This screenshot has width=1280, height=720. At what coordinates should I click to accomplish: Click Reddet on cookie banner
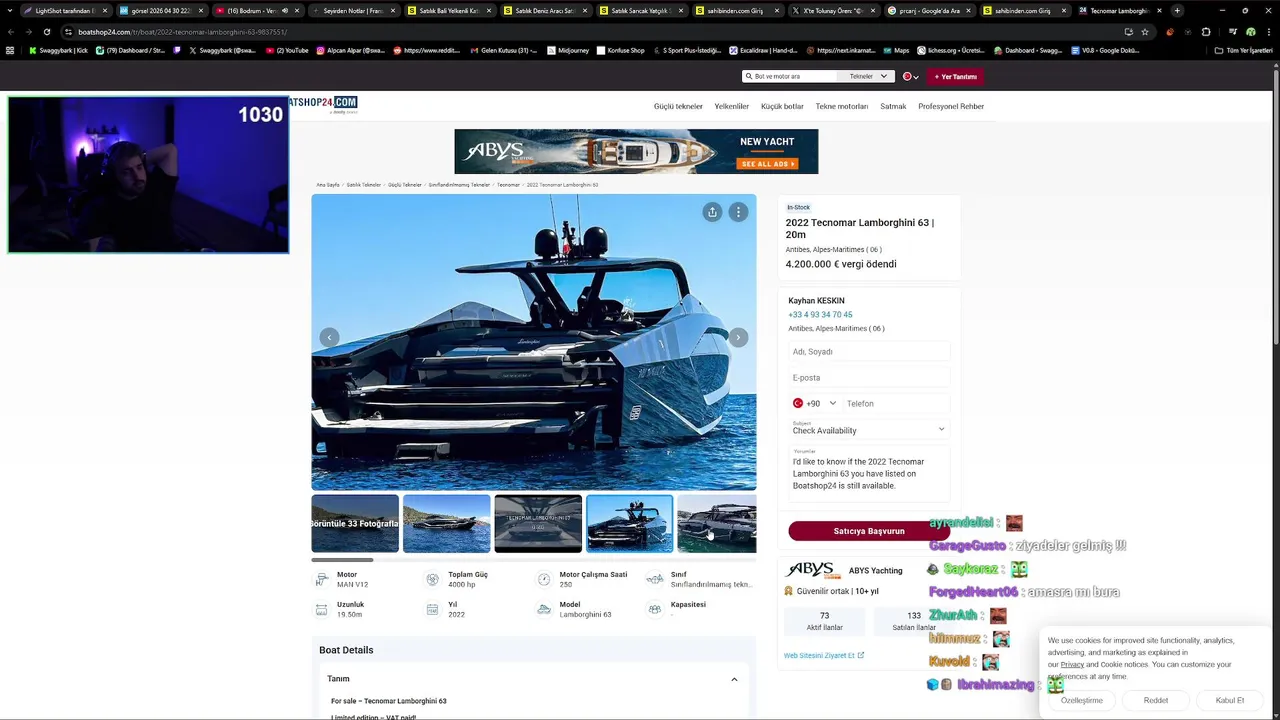click(1156, 700)
